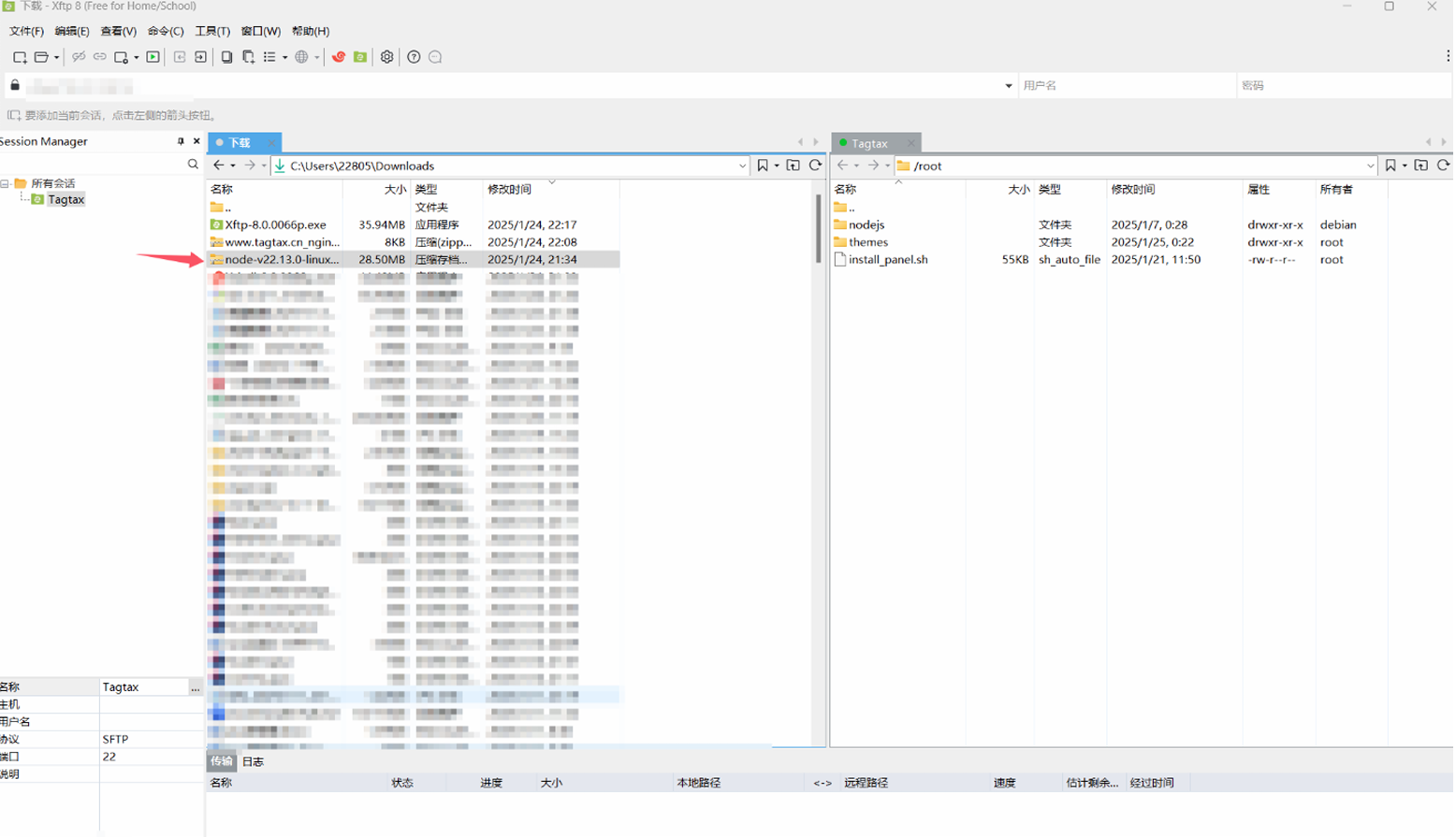Close the Session Manager panel

coord(197,141)
